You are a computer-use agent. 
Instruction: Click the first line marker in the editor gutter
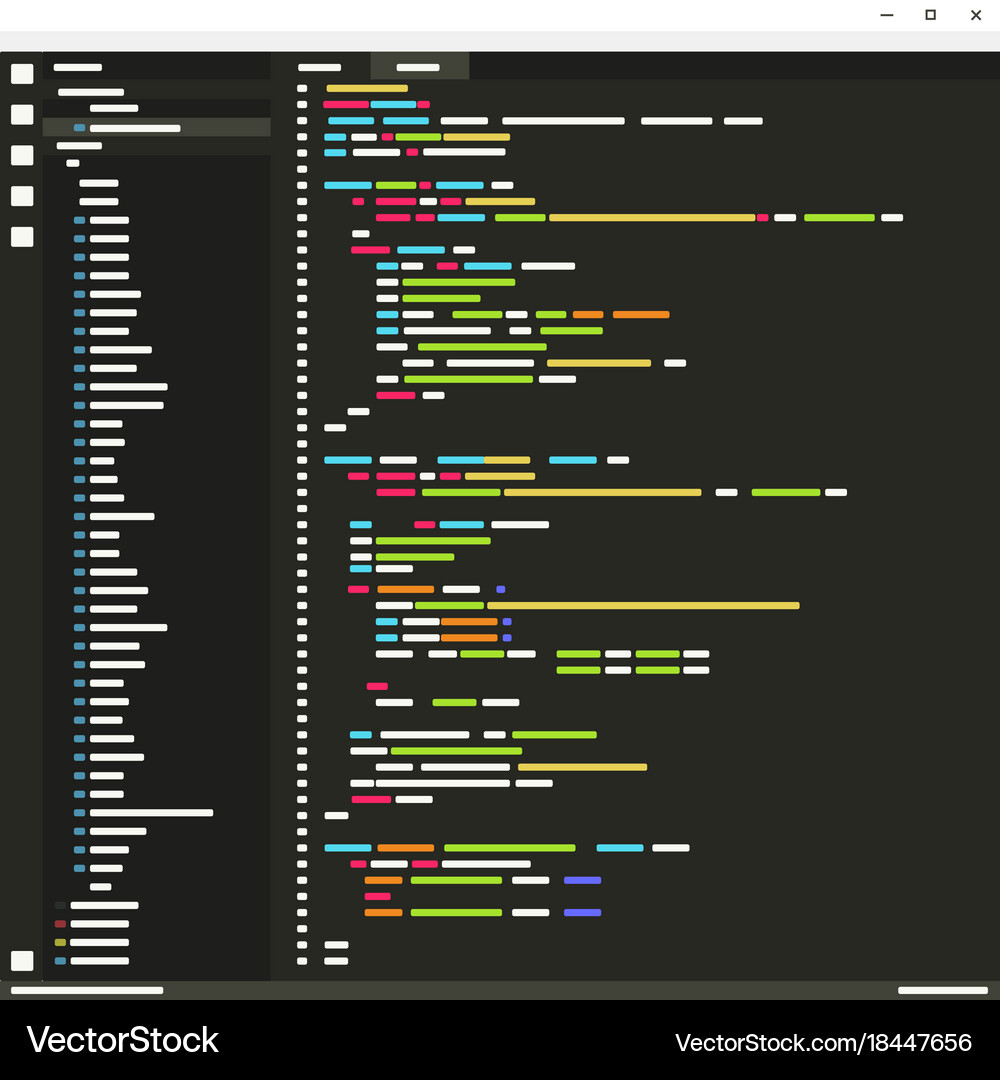click(302, 88)
